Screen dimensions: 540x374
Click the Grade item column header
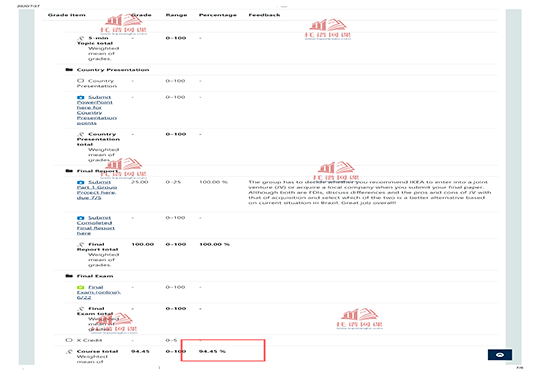[x=66, y=15]
